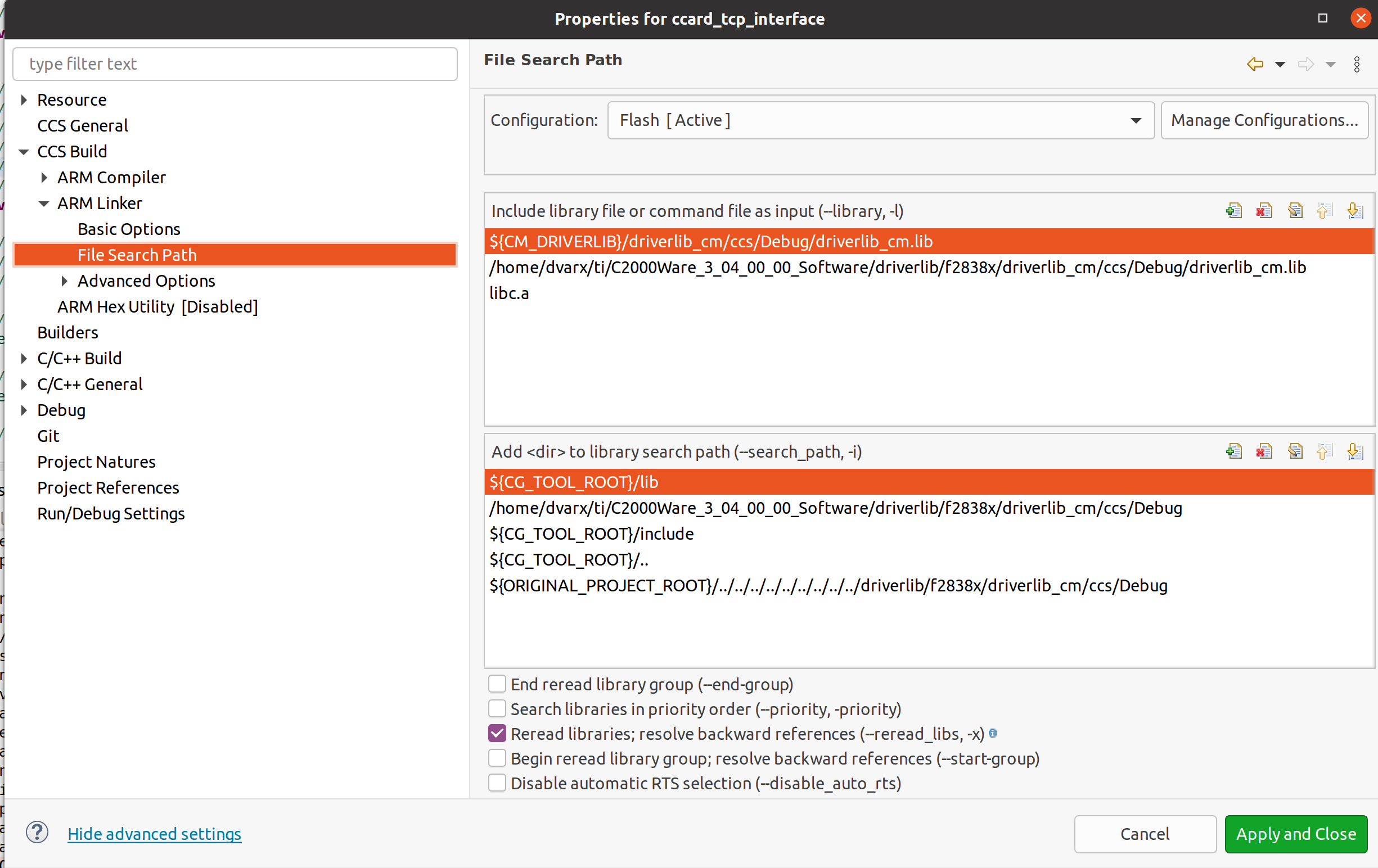This screenshot has height=868, width=1378.
Task: Click the type filter text field
Action: coord(235,64)
